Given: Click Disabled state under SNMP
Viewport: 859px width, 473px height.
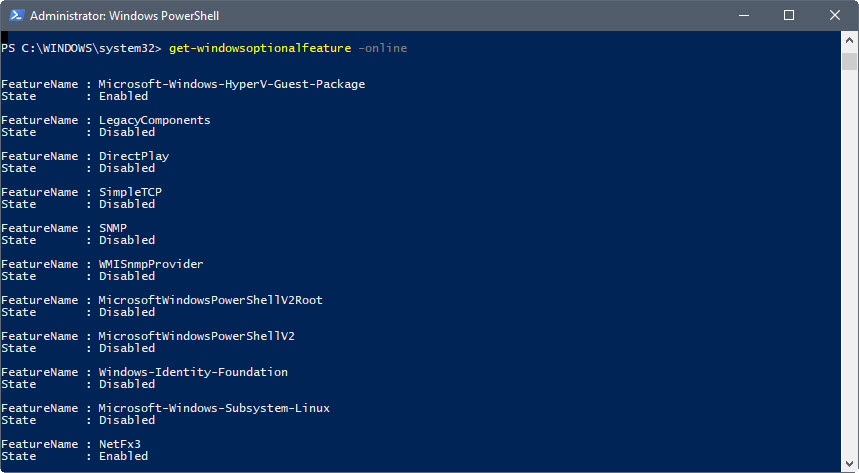Looking at the screenshot, I should coord(127,240).
